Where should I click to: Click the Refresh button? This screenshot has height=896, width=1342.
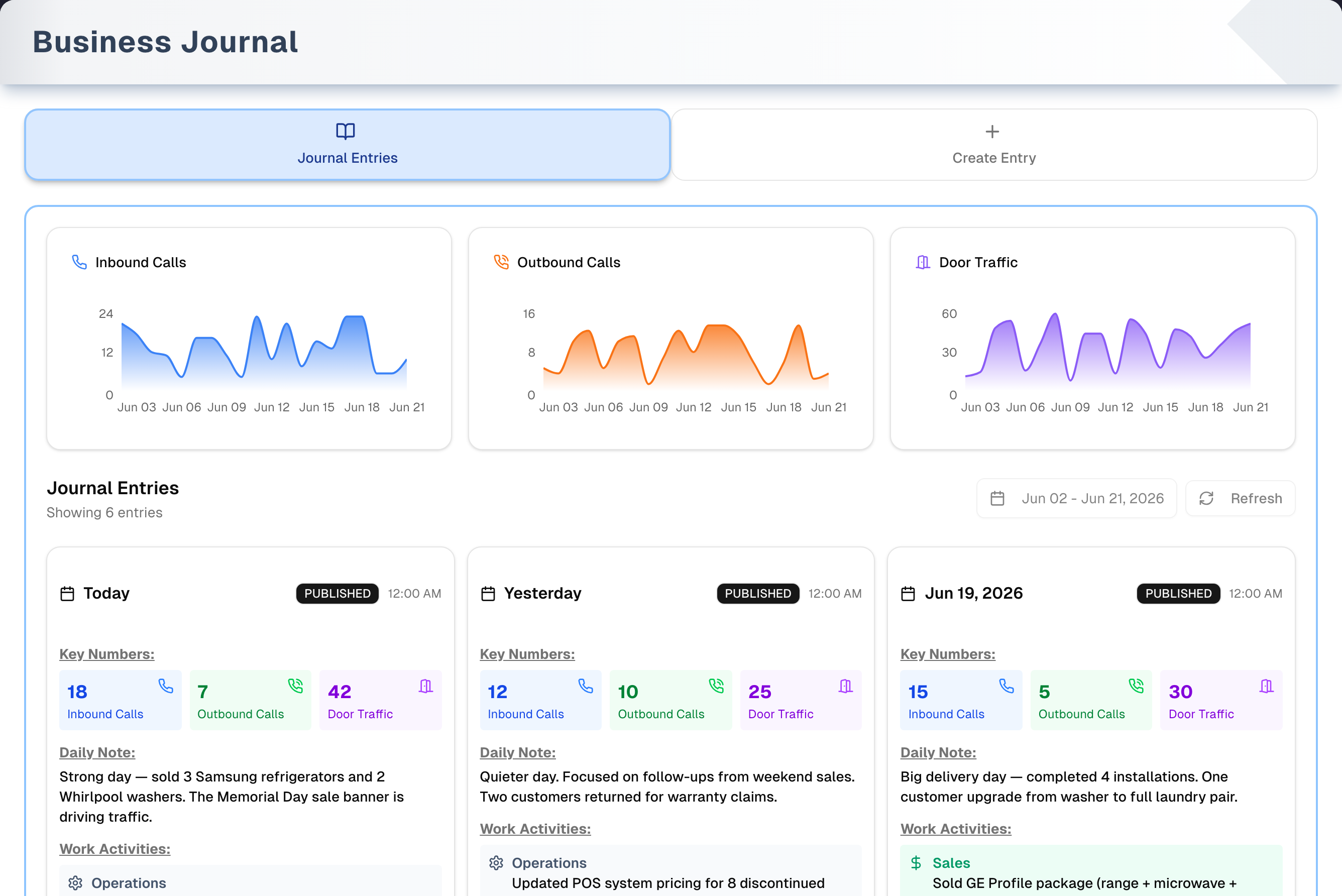point(1241,498)
